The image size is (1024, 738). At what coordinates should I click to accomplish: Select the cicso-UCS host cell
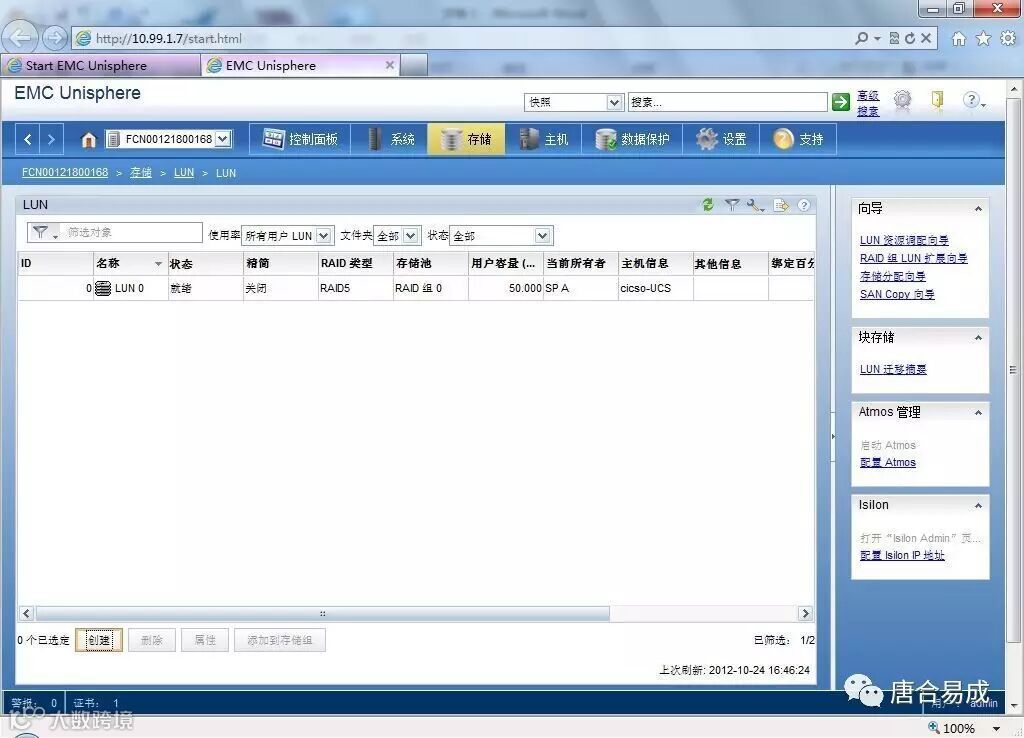click(x=656, y=288)
